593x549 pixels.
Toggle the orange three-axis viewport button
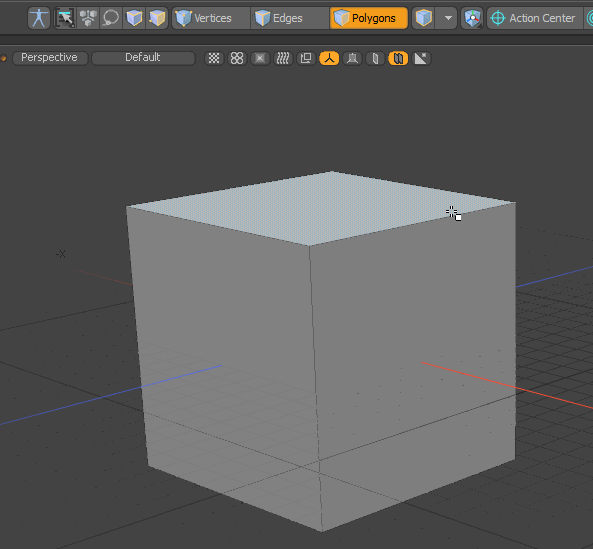click(329, 58)
